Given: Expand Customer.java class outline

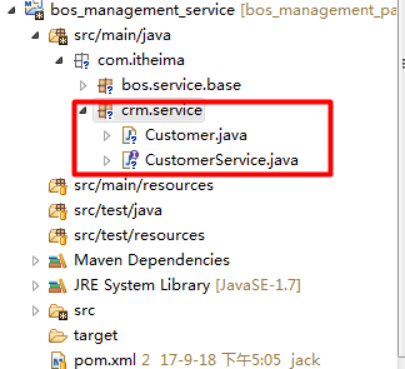Looking at the screenshot, I should click(x=107, y=136).
